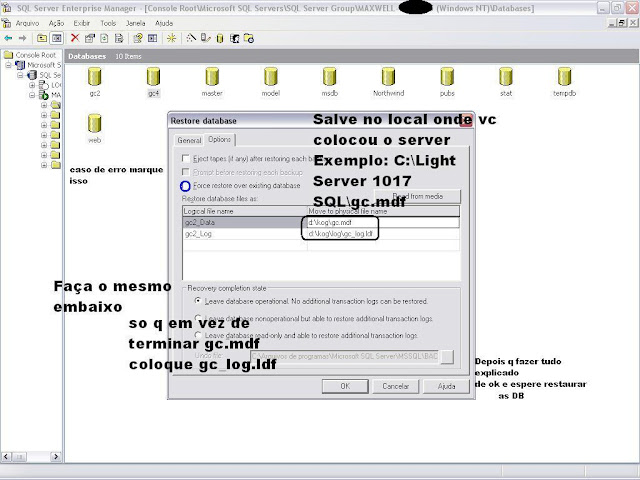Select the gc2_Data logical file row
Image resolution: width=640 pixels, height=480 pixels.
(244, 223)
